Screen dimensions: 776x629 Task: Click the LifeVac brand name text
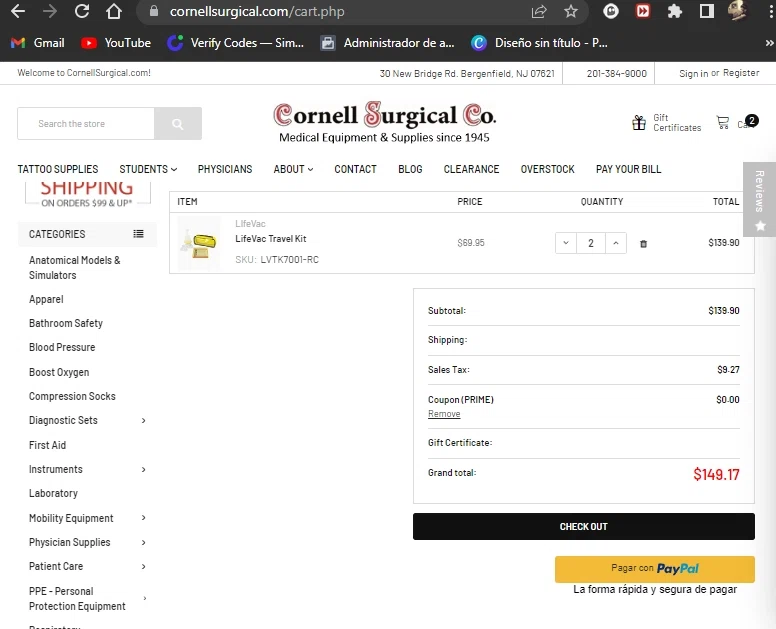coord(250,224)
